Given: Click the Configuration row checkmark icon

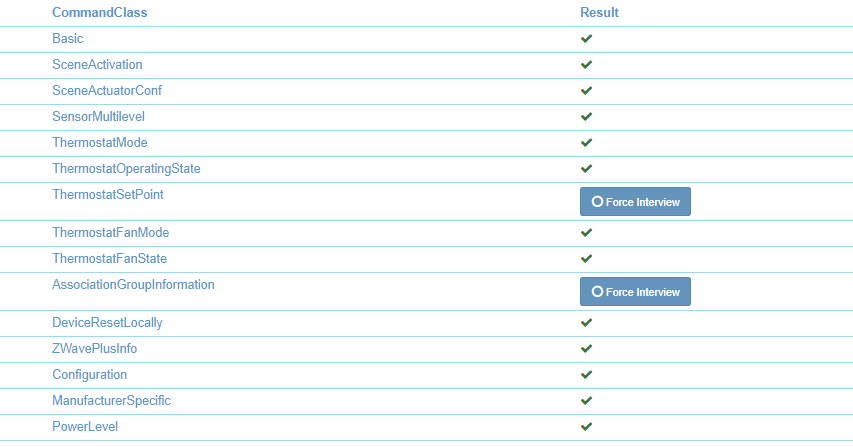Looking at the screenshot, I should pyautogui.click(x=587, y=375).
